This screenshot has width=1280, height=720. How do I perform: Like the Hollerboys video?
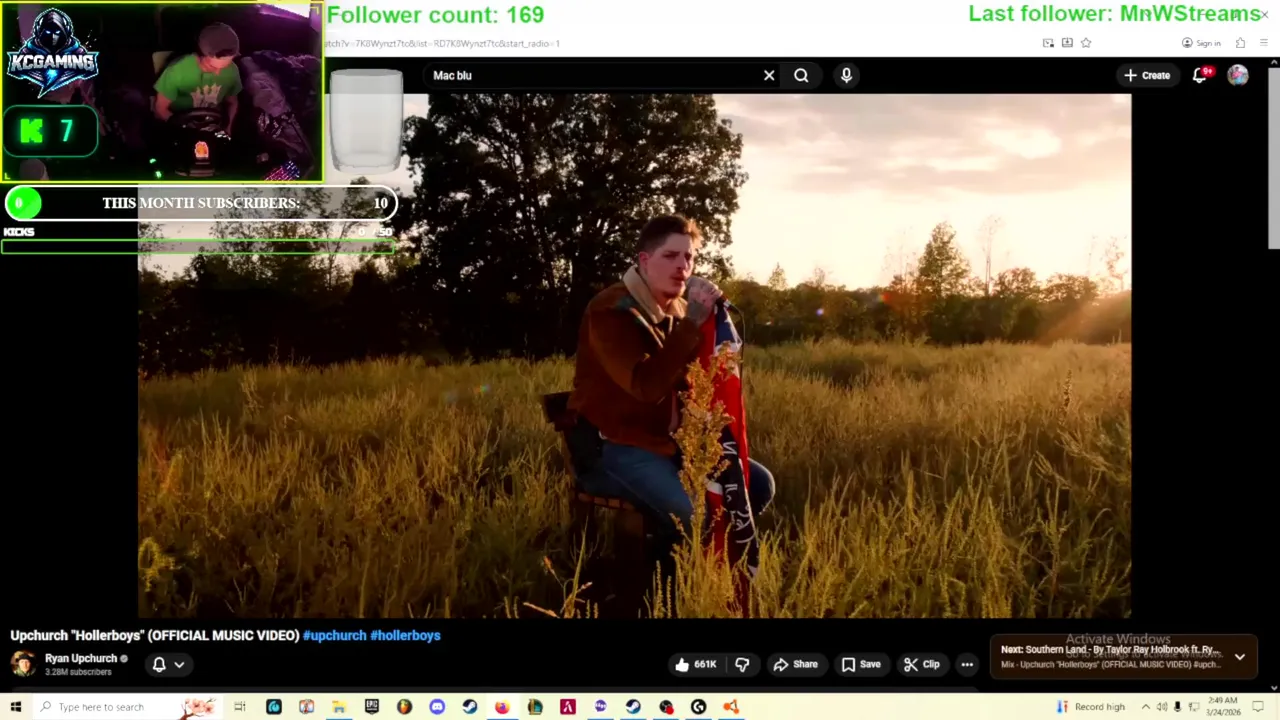click(x=696, y=664)
